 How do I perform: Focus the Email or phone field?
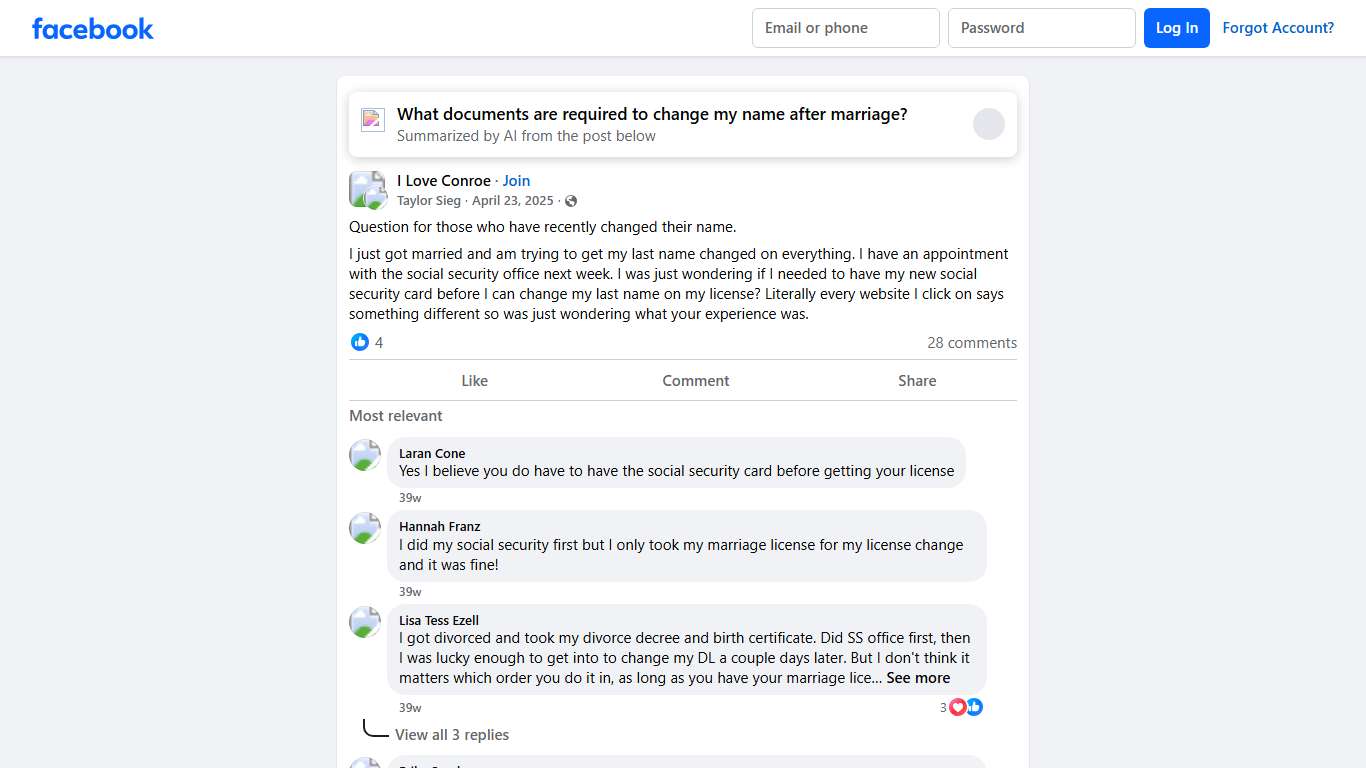tap(845, 28)
